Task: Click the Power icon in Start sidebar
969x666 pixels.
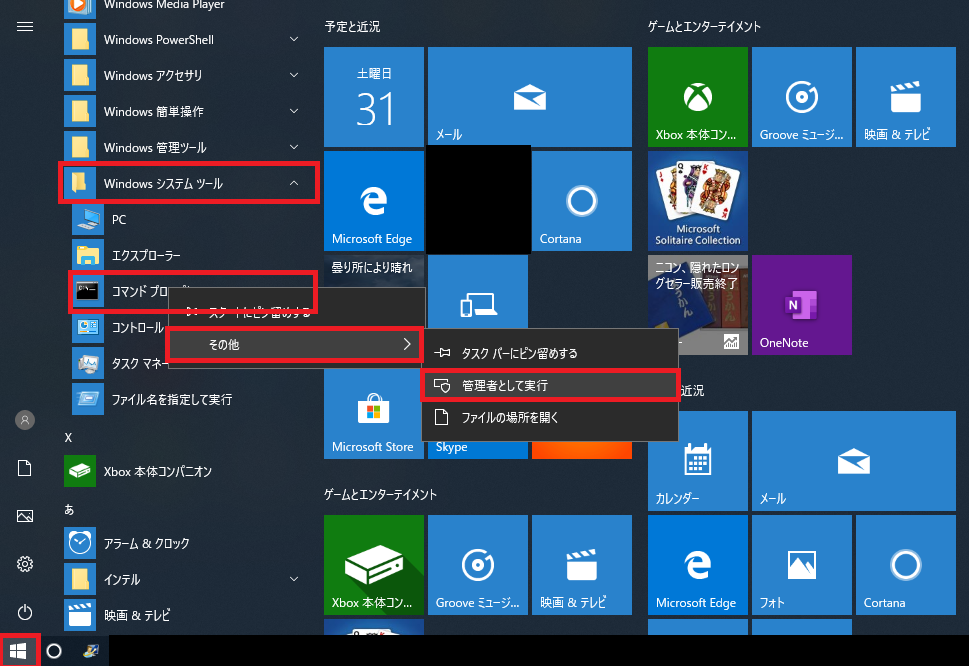Action: click(25, 612)
